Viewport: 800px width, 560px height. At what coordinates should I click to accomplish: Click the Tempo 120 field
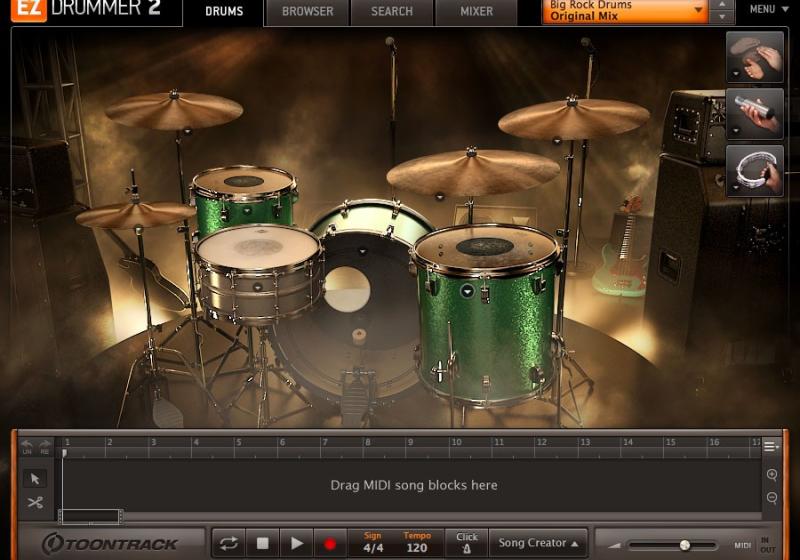tap(417, 543)
